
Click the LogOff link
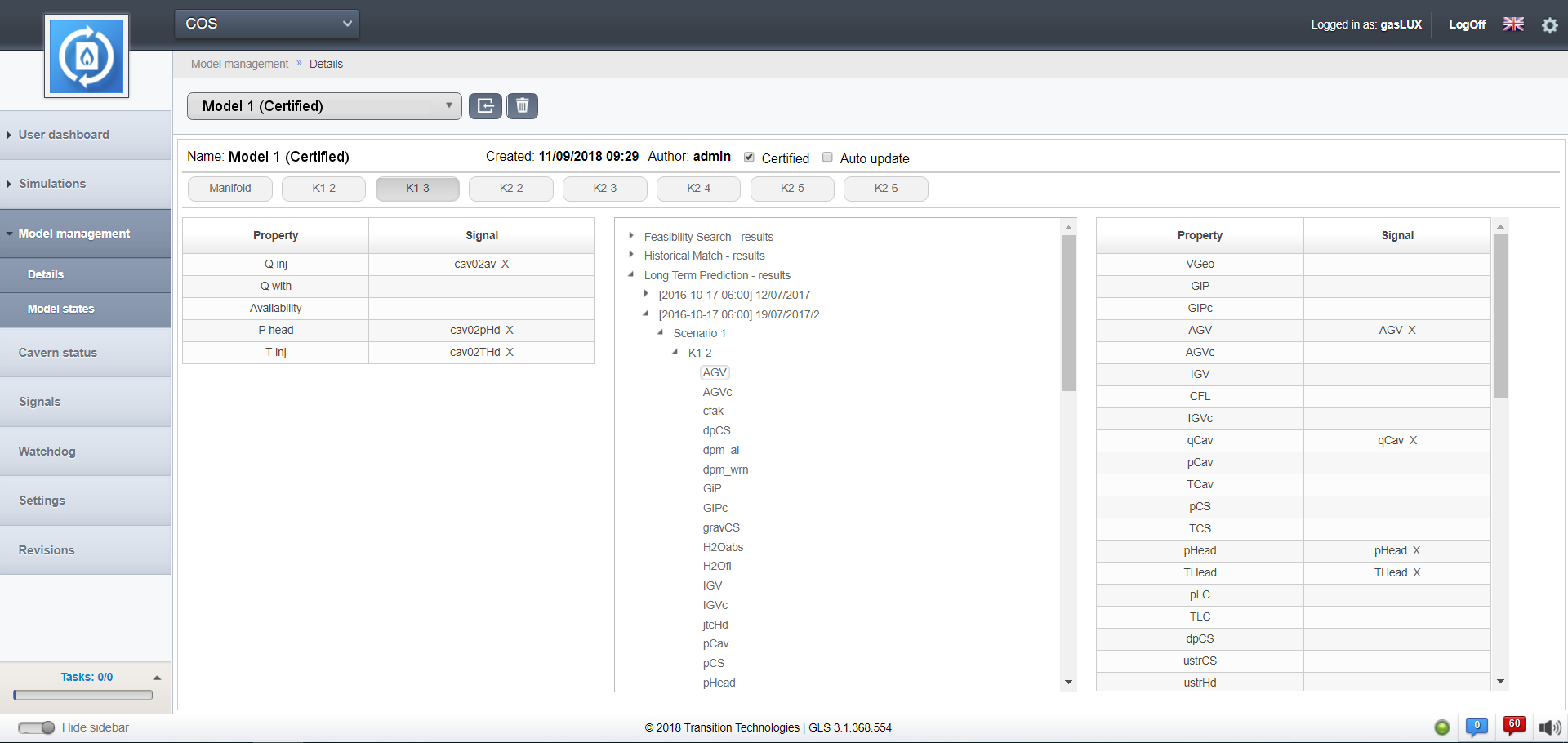[x=1467, y=24]
